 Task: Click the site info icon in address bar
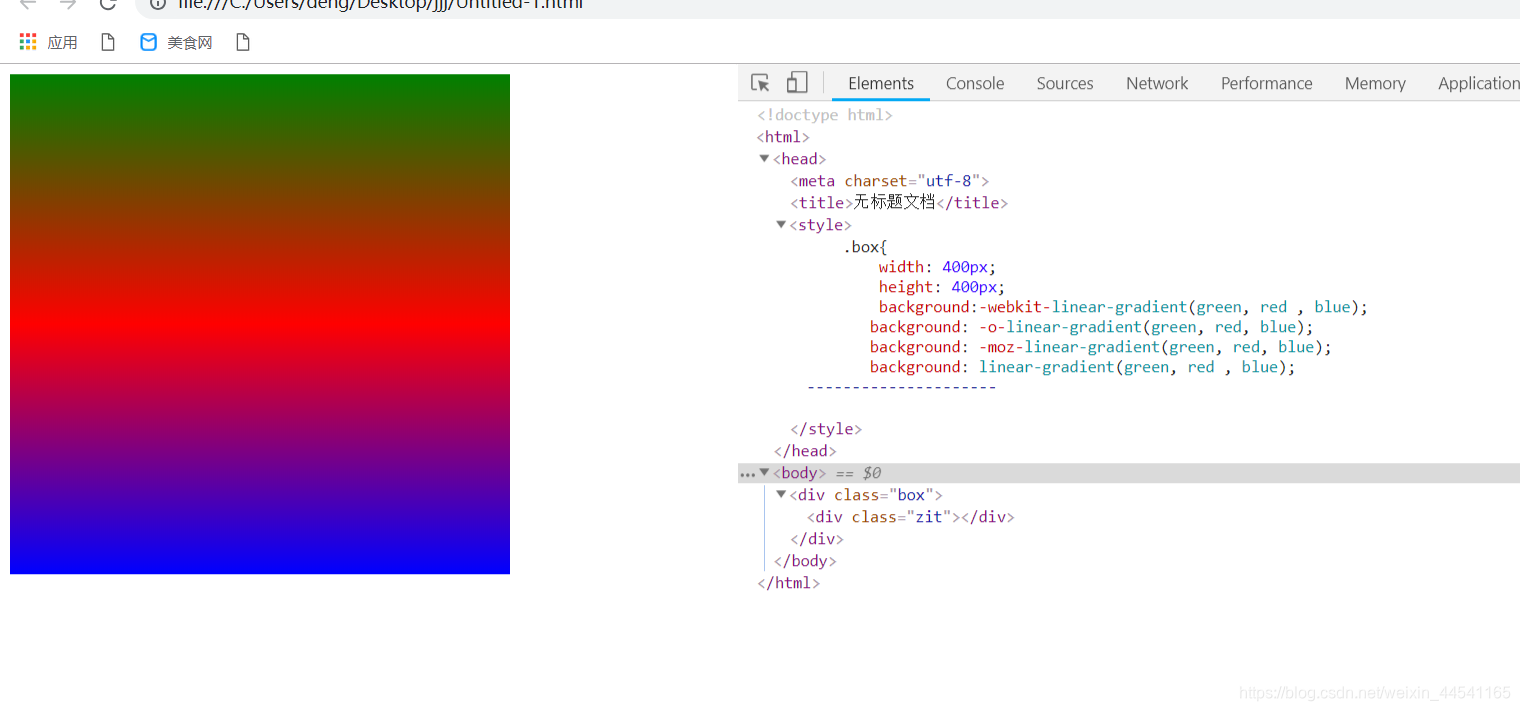pos(157,4)
